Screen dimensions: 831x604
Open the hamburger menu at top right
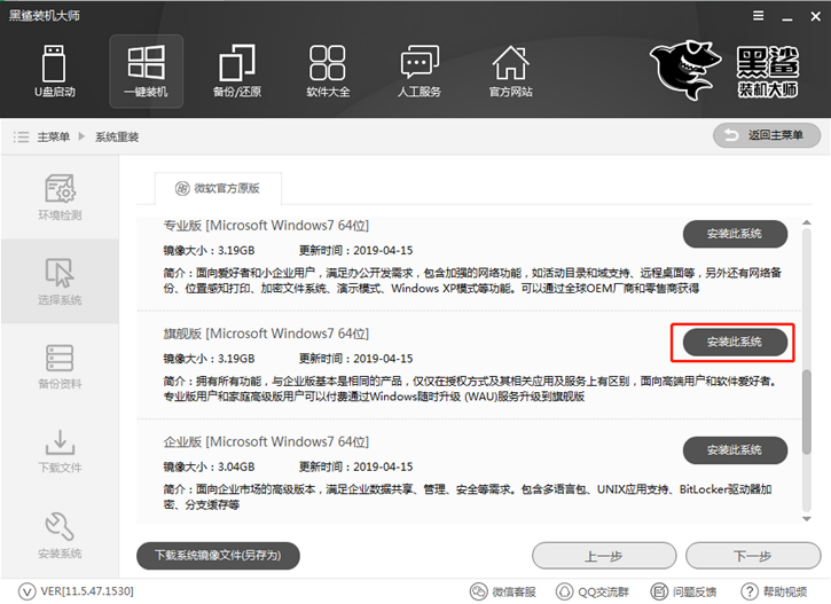tap(758, 15)
